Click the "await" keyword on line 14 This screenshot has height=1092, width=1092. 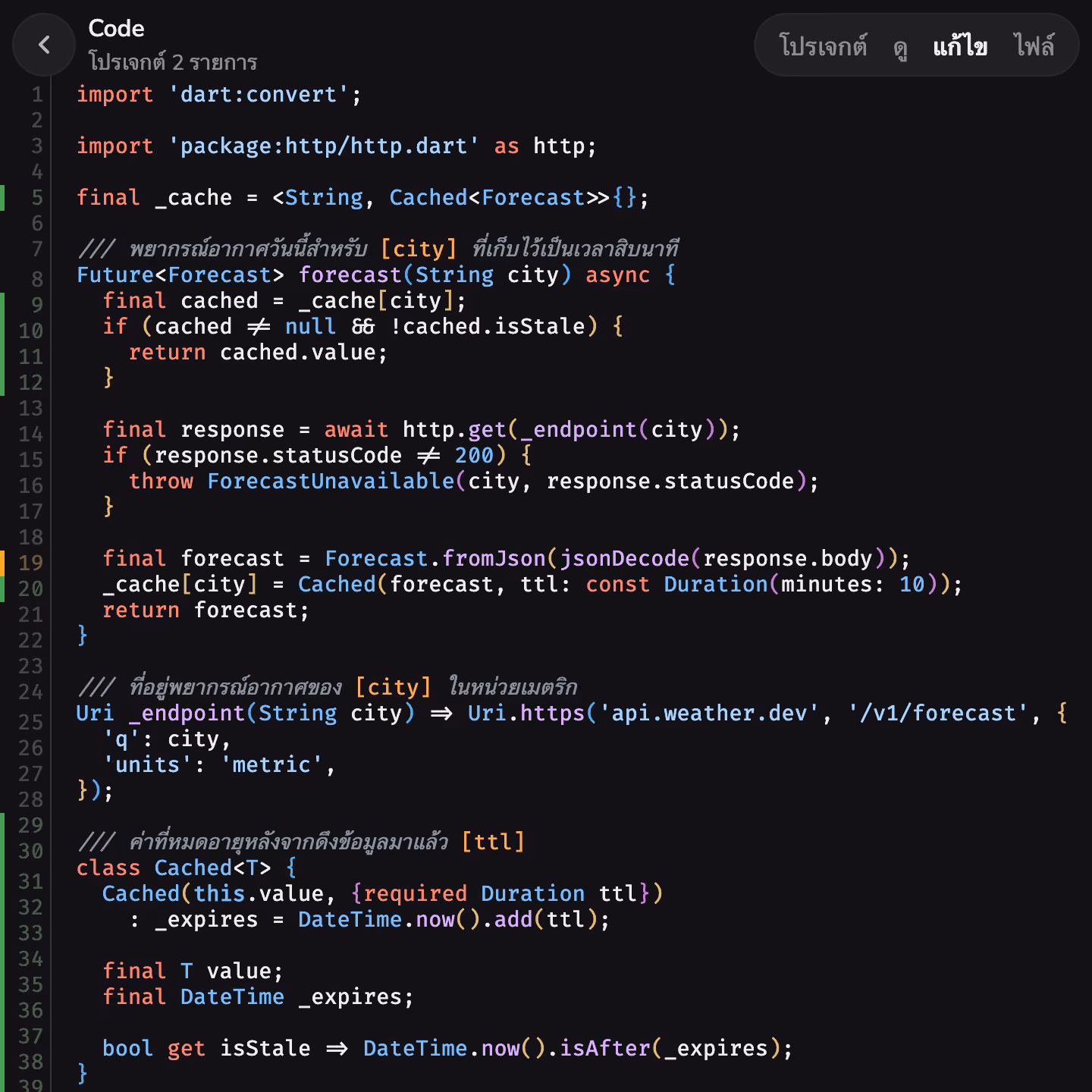[356, 430]
